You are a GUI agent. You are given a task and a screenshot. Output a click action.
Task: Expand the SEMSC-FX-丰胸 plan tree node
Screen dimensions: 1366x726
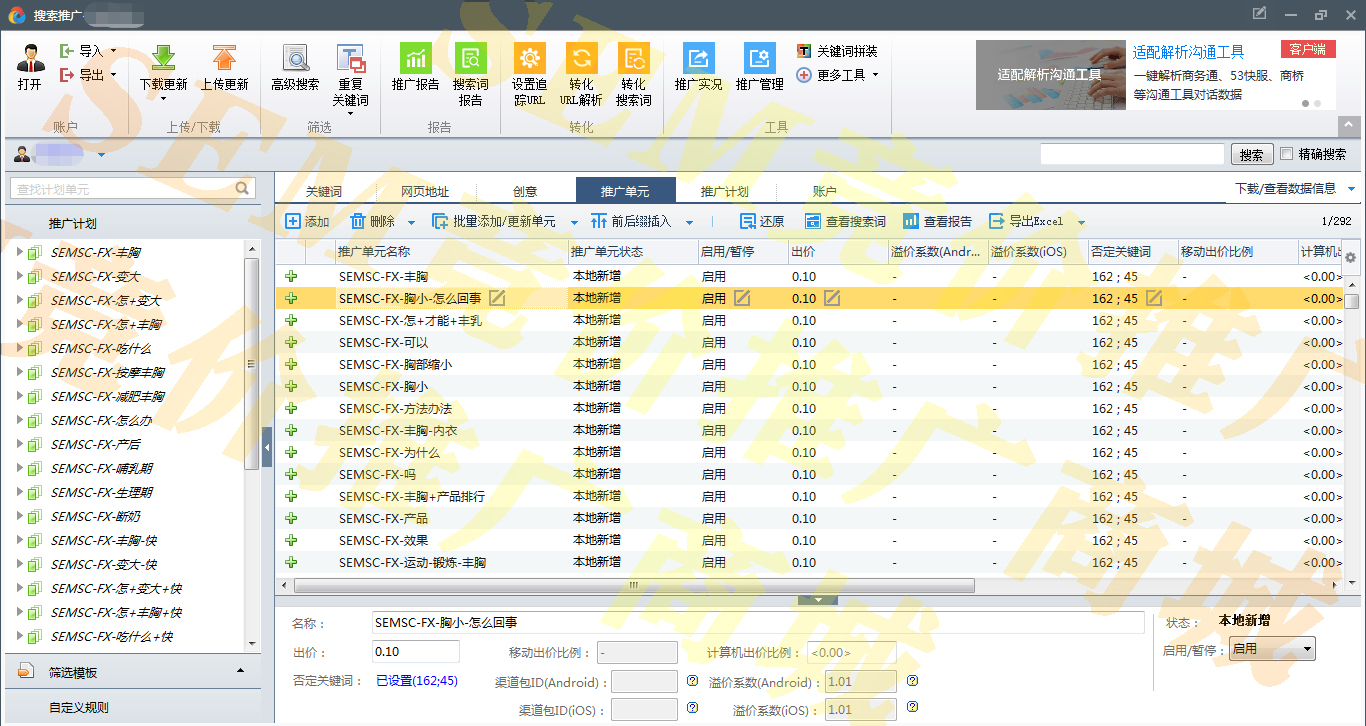click(x=19, y=252)
